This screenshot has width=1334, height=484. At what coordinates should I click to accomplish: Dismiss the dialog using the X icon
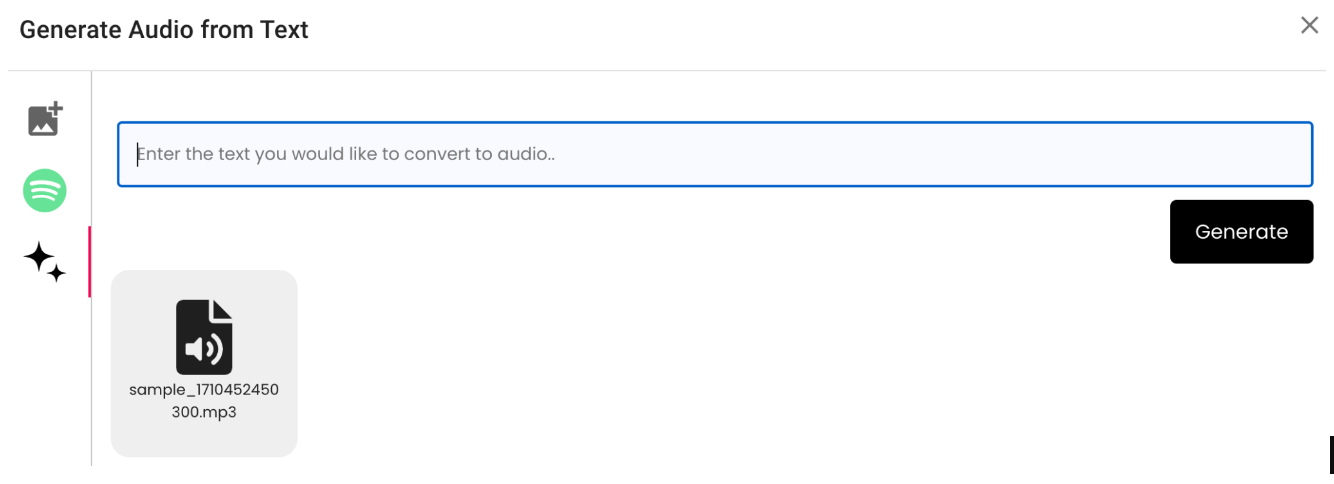tap(1309, 26)
